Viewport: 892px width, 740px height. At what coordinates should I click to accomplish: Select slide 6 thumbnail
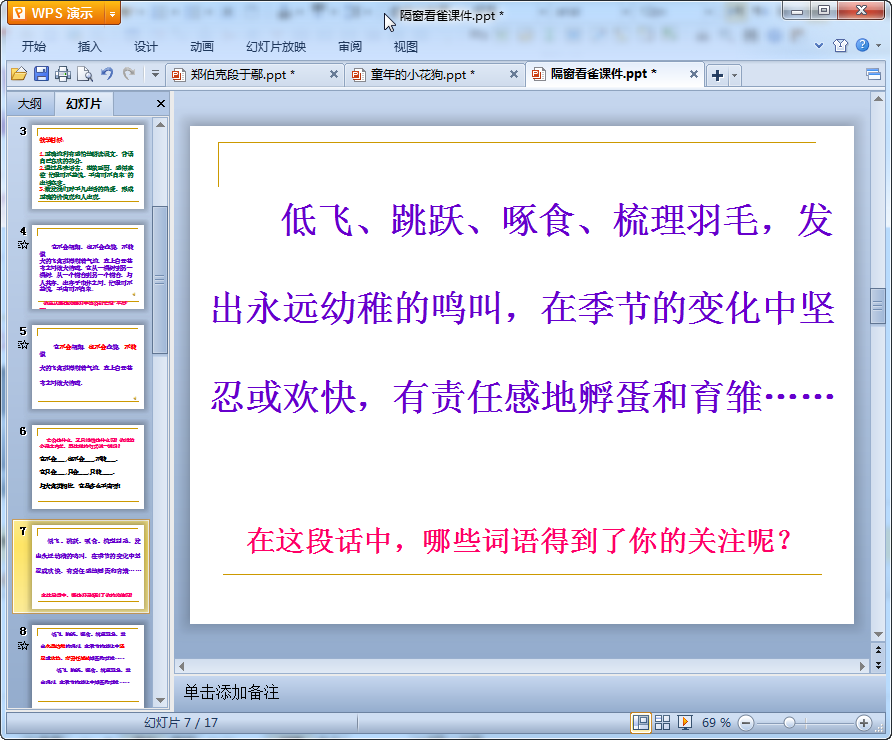pos(88,468)
